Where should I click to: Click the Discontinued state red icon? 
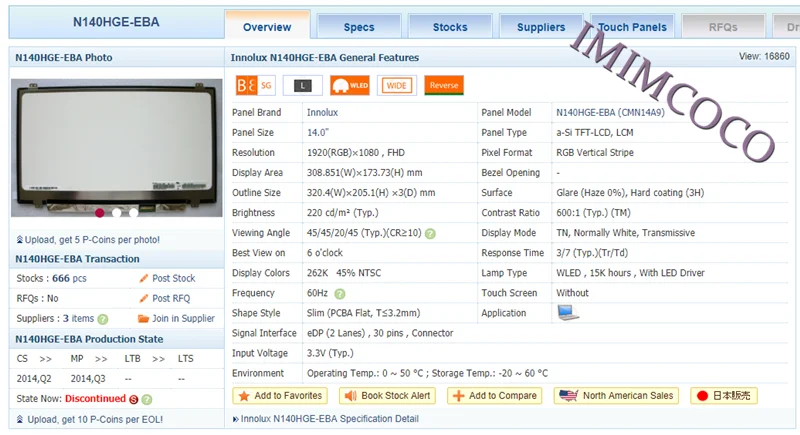click(x=134, y=399)
